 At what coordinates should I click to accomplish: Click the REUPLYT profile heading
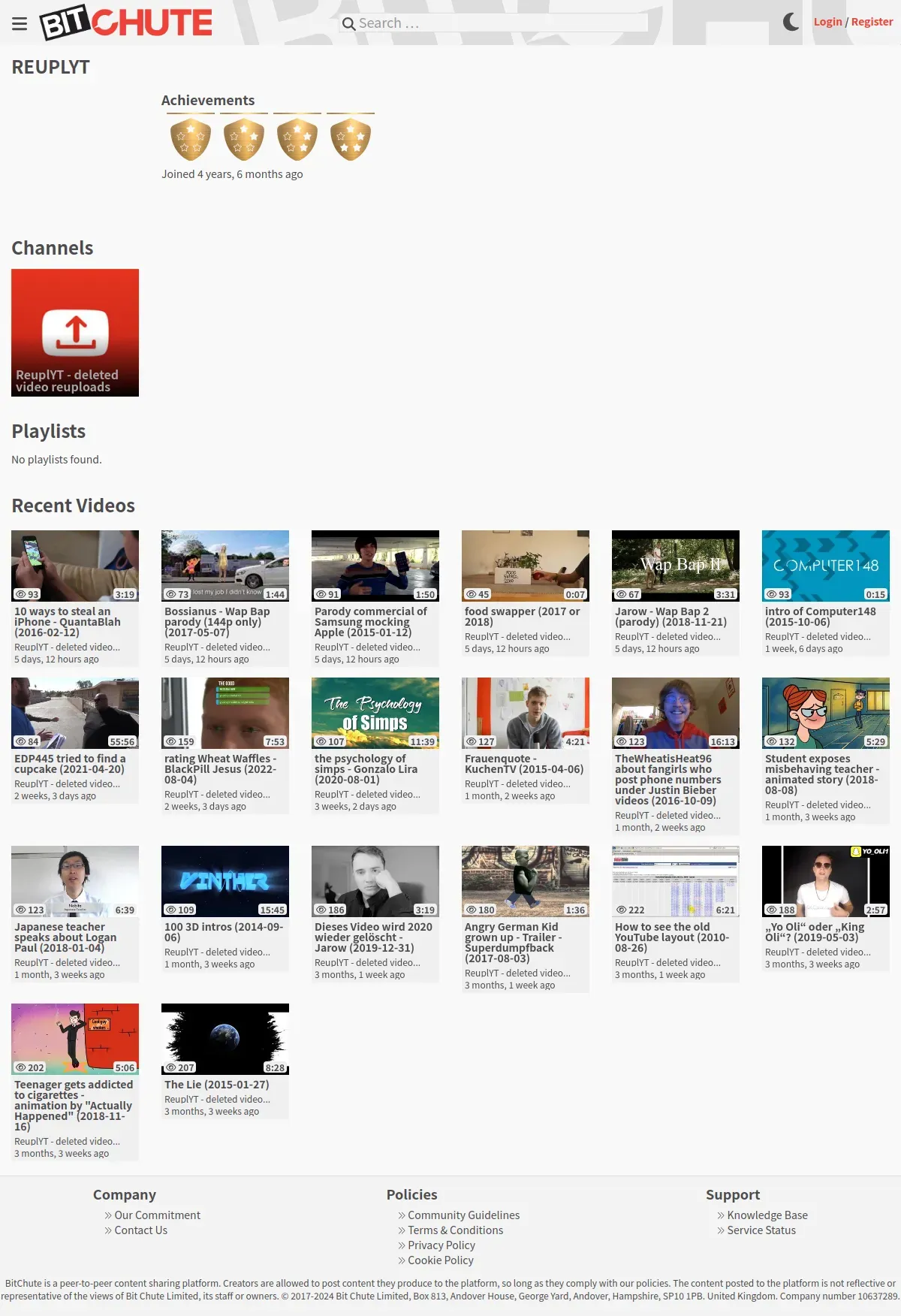[50, 67]
